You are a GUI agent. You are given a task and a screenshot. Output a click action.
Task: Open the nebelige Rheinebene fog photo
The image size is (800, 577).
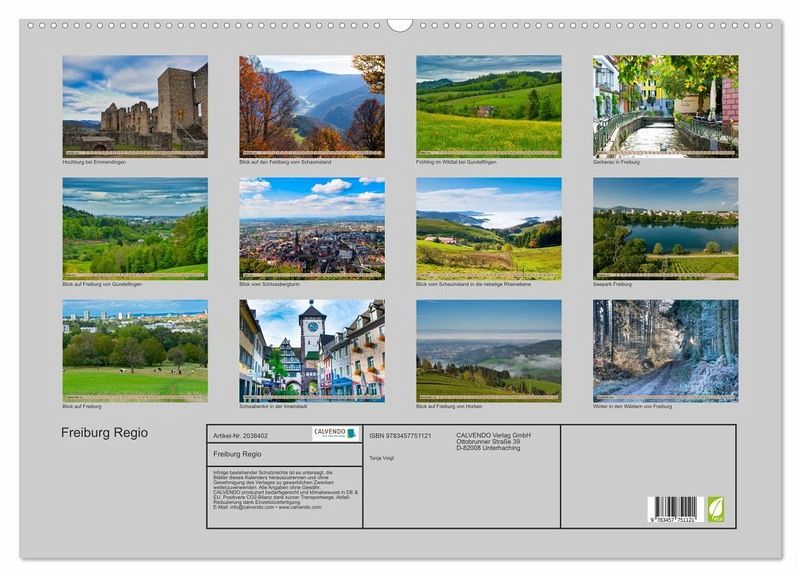coord(488,228)
